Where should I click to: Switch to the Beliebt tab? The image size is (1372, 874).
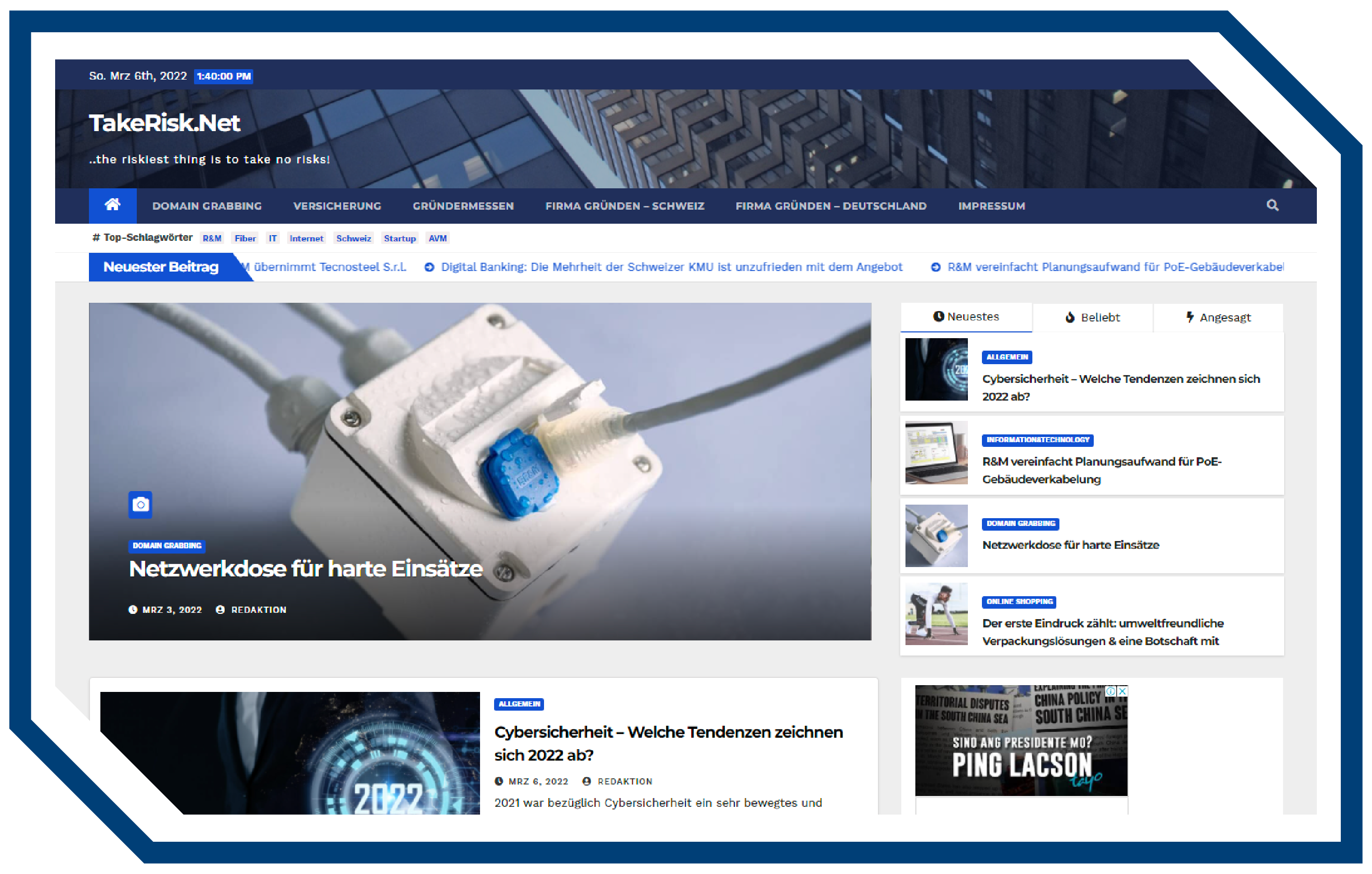coord(1093,317)
